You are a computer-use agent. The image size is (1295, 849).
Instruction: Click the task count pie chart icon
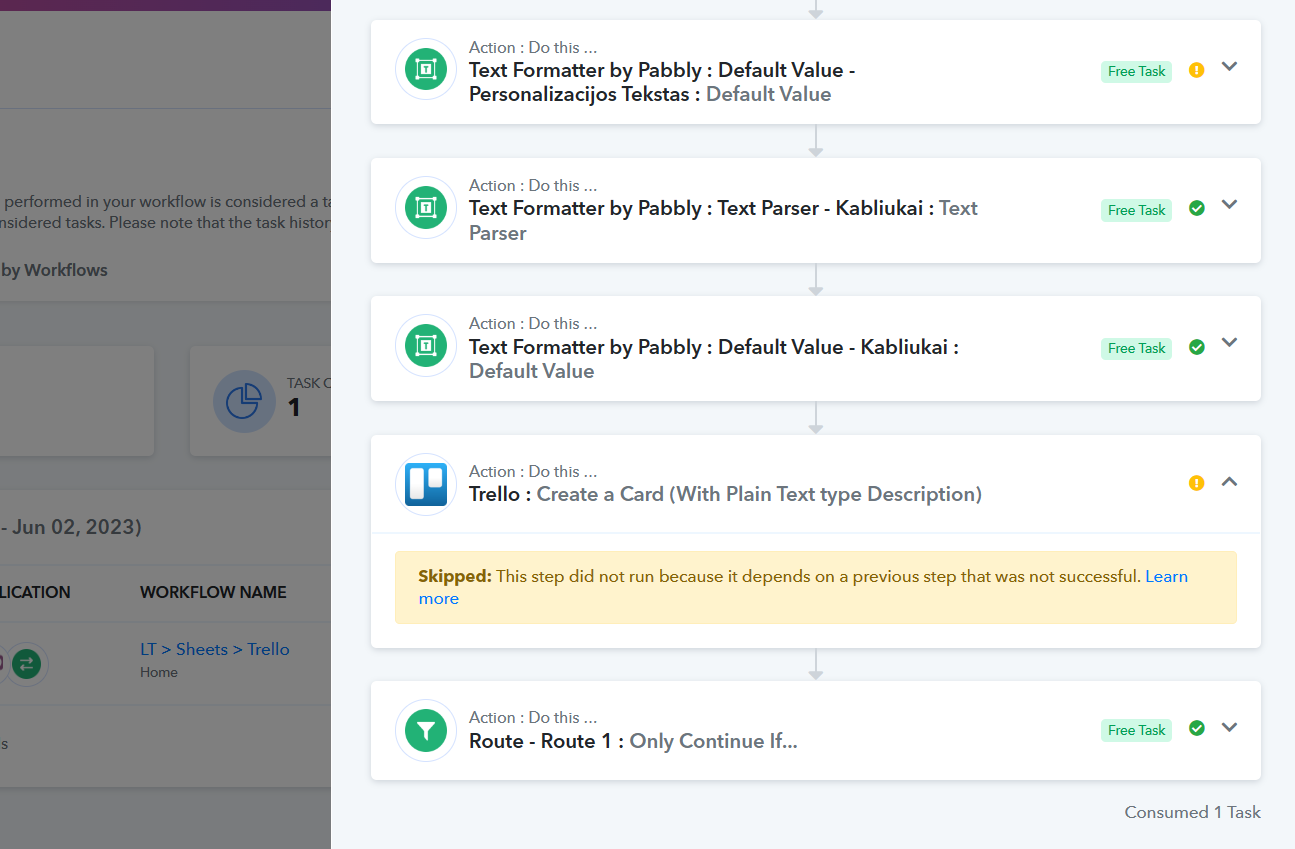(x=244, y=401)
